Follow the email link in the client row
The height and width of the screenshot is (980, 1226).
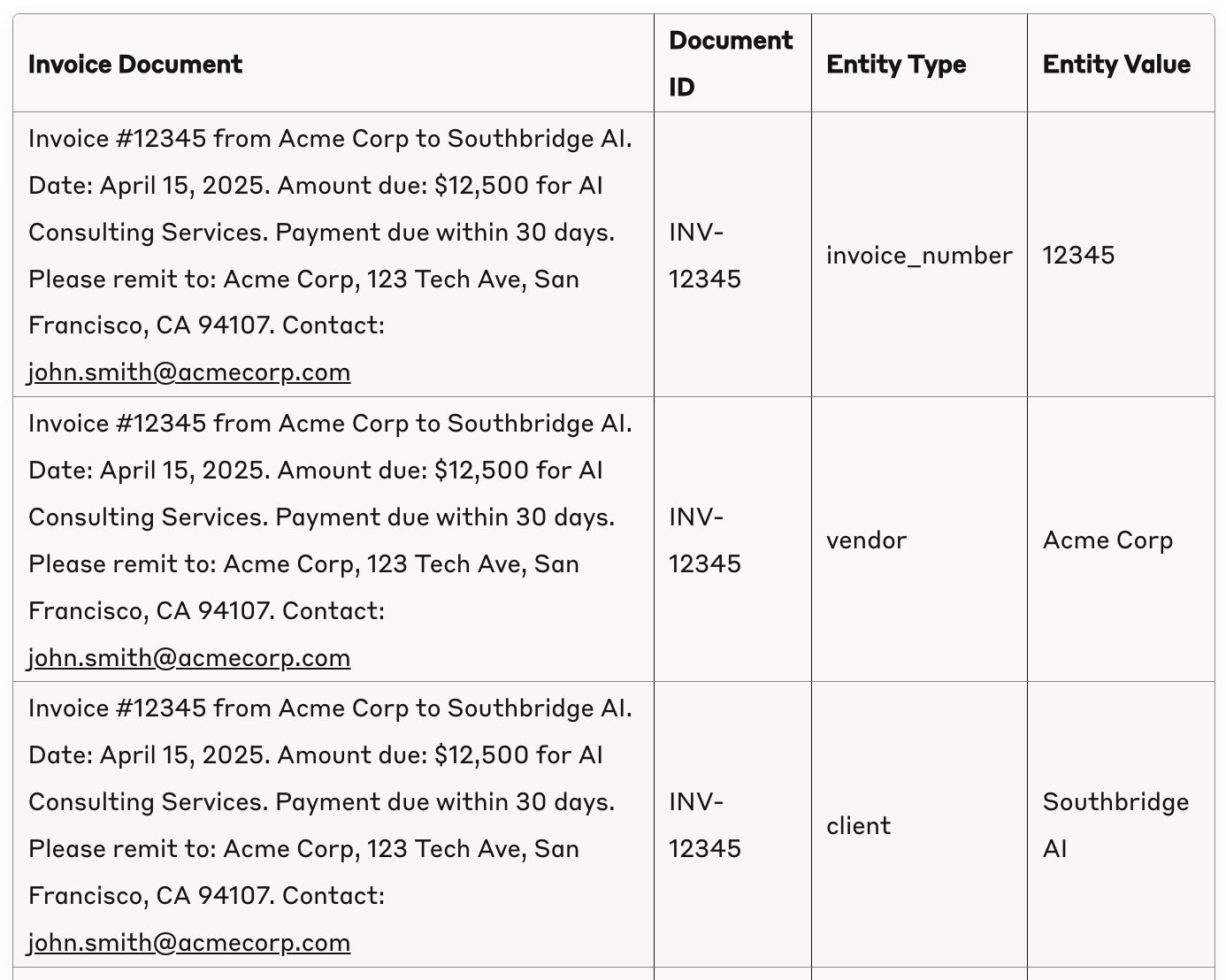[189, 943]
